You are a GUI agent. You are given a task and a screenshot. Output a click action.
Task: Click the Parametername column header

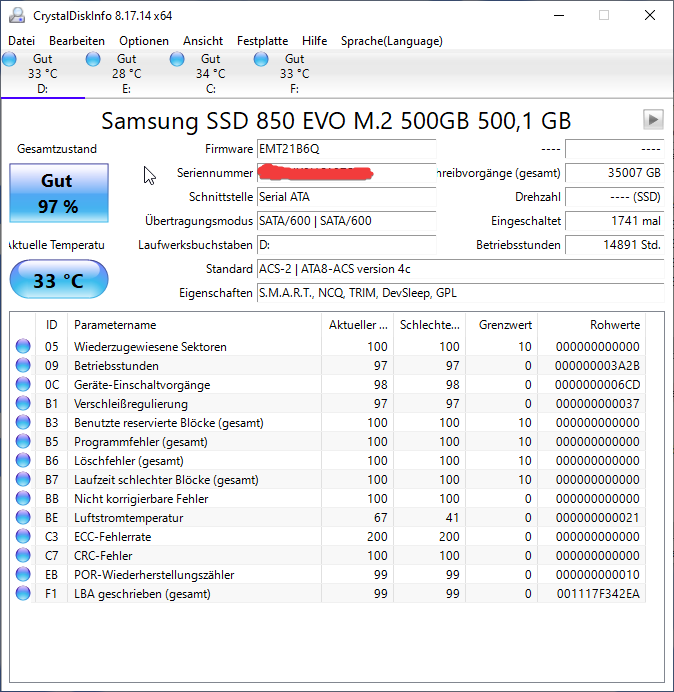[x=194, y=325]
